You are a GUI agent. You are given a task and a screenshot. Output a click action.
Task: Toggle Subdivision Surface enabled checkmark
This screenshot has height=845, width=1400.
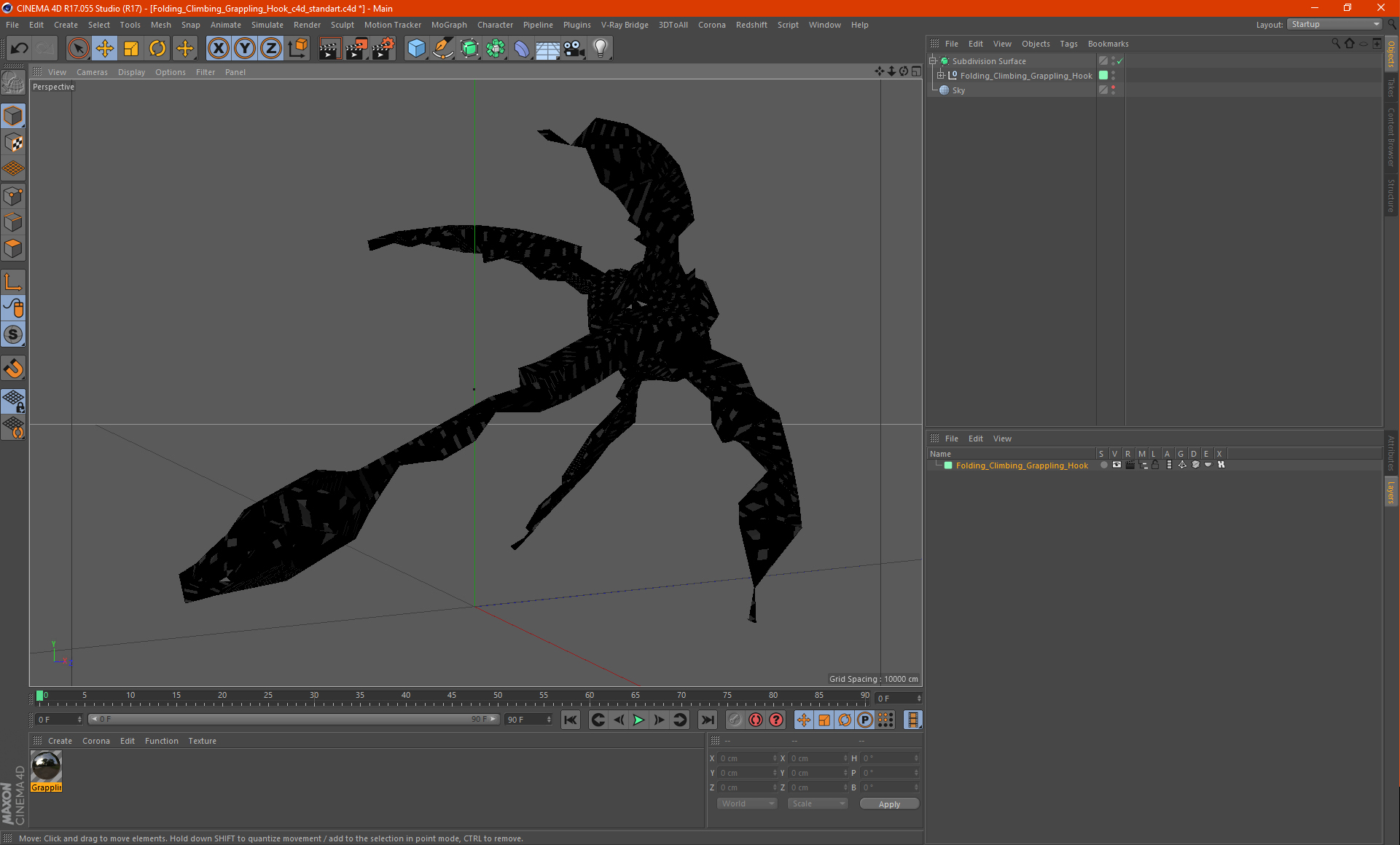(1119, 61)
